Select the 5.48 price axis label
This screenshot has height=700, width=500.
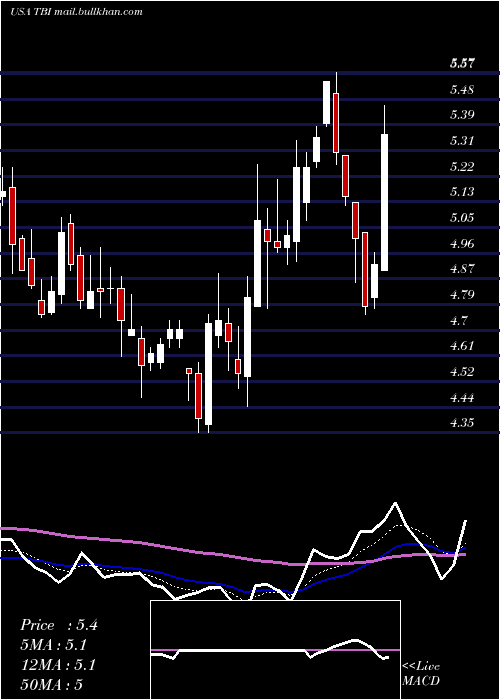coord(462,89)
